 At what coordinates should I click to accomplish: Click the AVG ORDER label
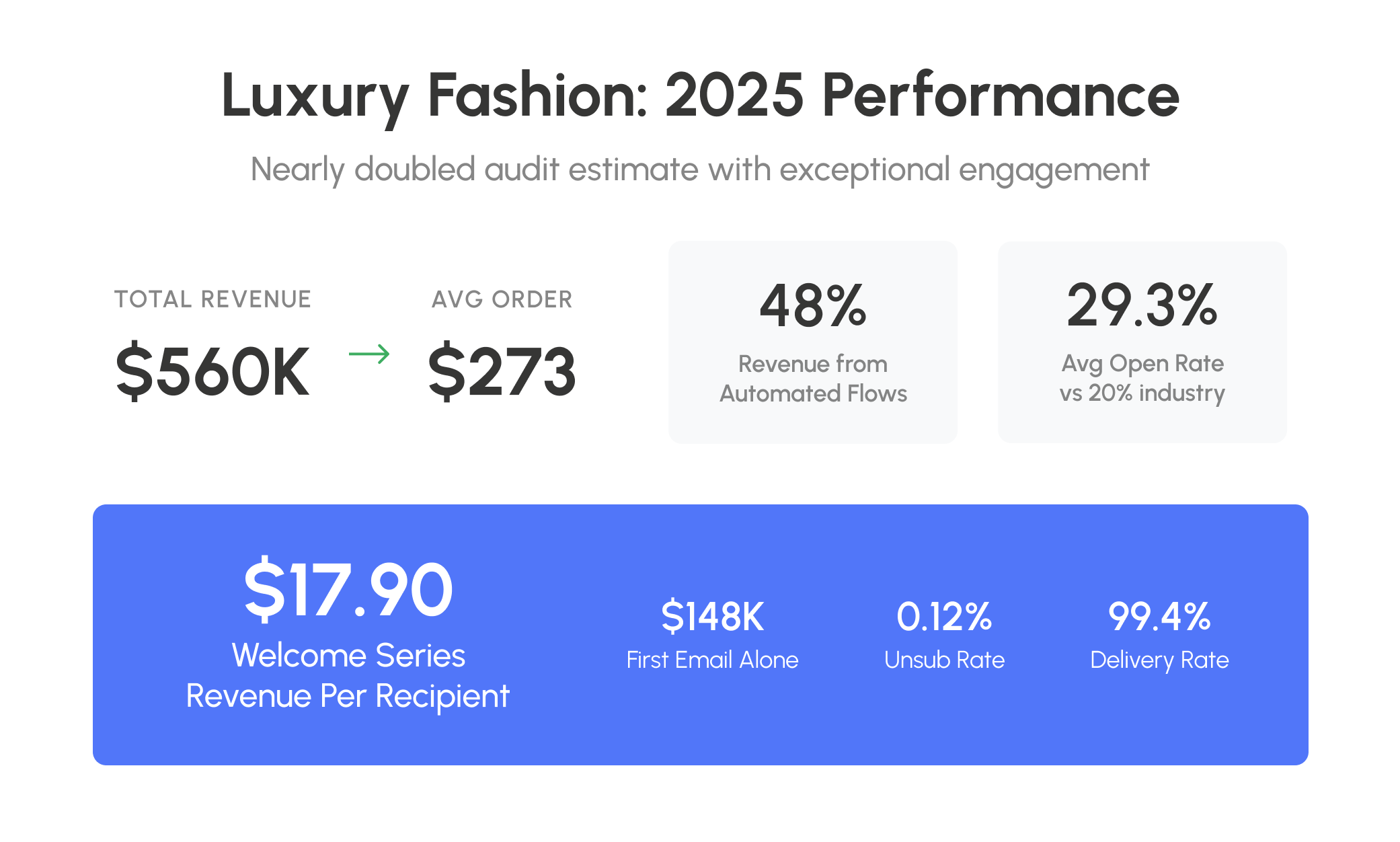pos(502,299)
